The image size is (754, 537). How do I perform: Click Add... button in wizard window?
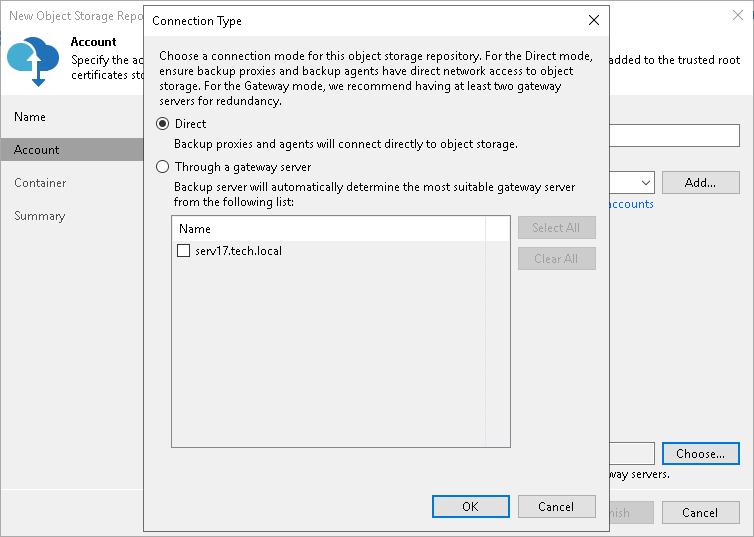(x=700, y=183)
